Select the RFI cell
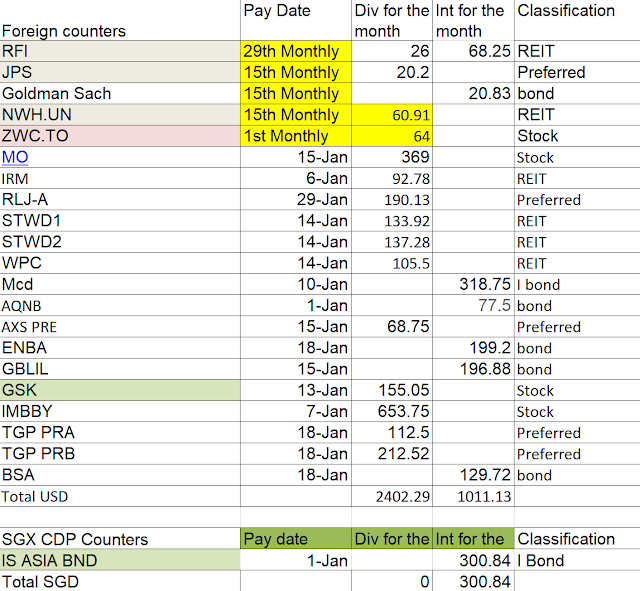 point(120,51)
